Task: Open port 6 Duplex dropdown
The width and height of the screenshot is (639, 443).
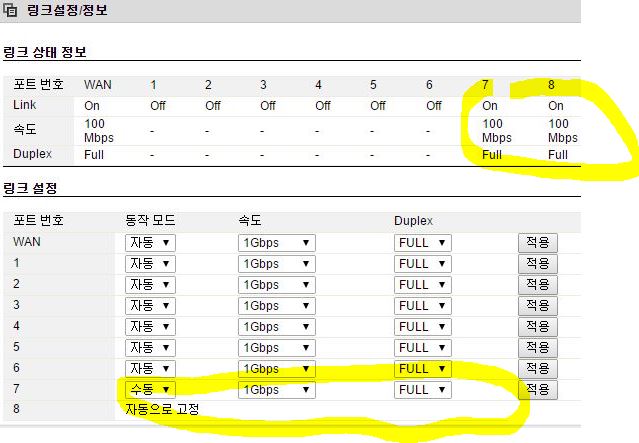Action: point(422,369)
